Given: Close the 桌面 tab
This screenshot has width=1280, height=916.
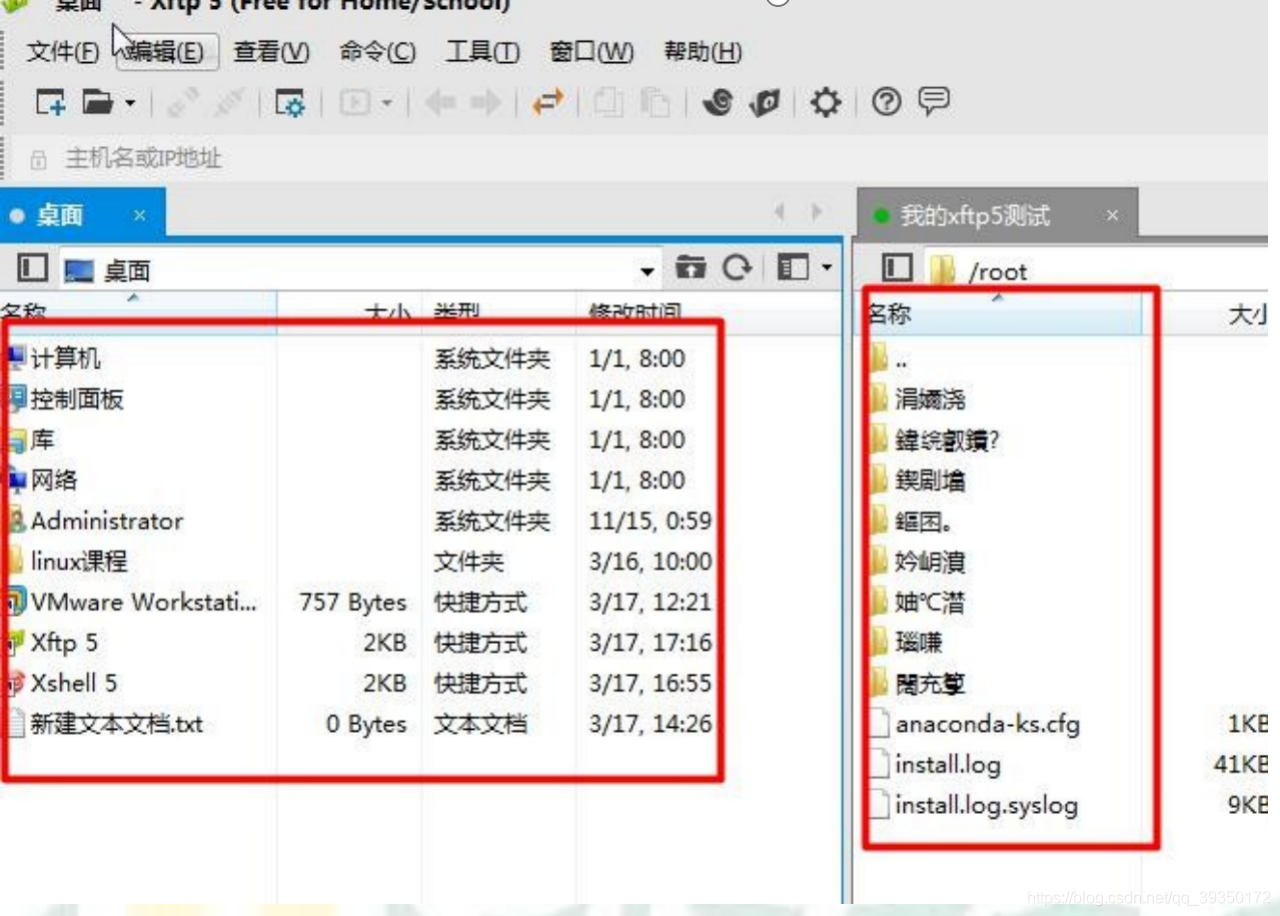Looking at the screenshot, I should point(139,215).
